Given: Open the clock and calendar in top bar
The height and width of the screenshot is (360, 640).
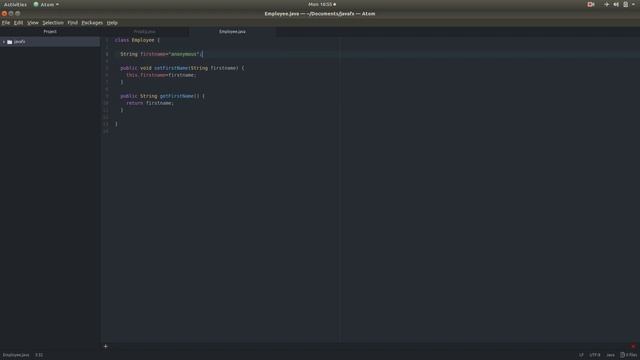Looking at the screenshot, I should click(322, 4).
